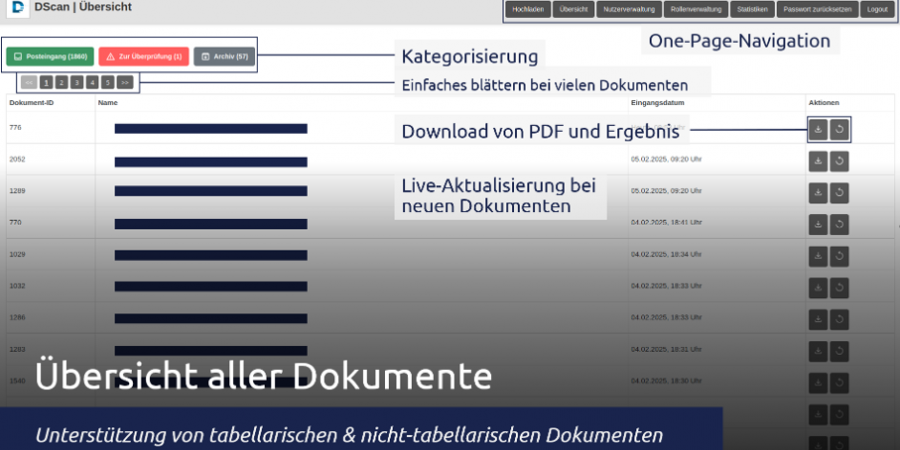This screenshot has height=450, width=900.
Task: Download document 1032
Action: 818,288
